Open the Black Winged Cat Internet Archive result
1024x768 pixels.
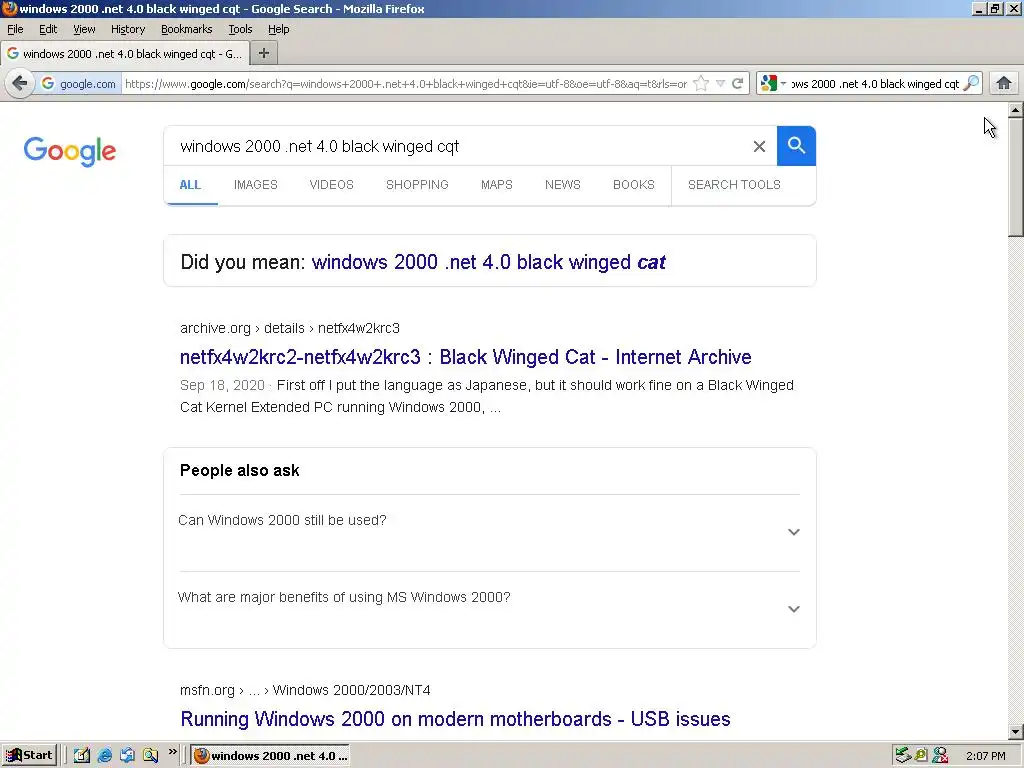click(x=466, y=357)
